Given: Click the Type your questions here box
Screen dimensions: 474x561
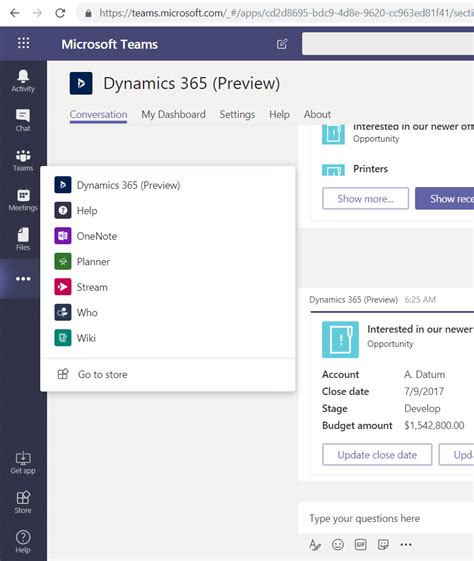Looking at the screenshot, I should tap(386, 518).
